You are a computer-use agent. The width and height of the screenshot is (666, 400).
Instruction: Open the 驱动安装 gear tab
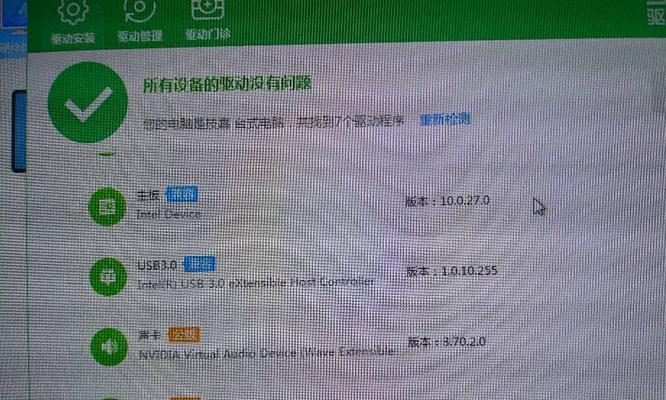pyautogui.click(x=73, y=21)
